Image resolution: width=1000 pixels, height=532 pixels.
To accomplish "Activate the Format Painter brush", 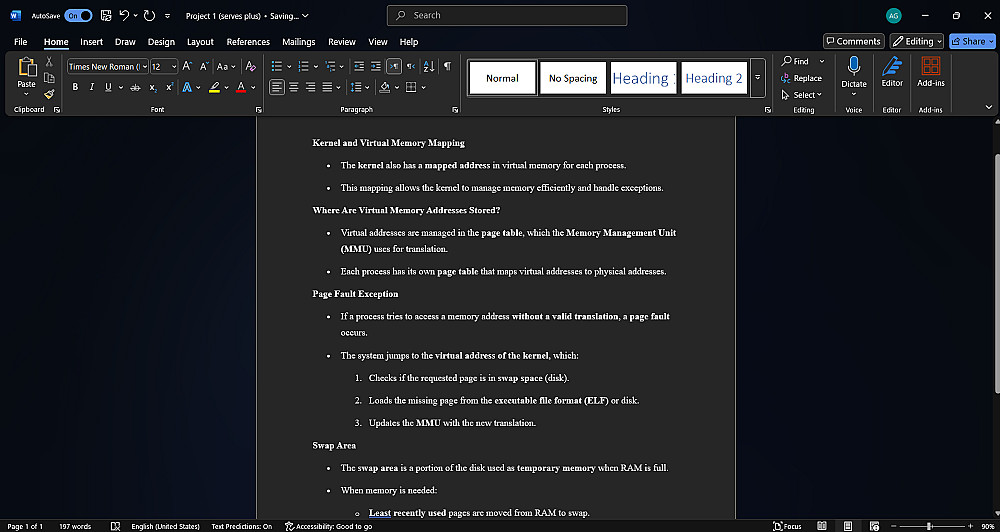I will 49,94.
